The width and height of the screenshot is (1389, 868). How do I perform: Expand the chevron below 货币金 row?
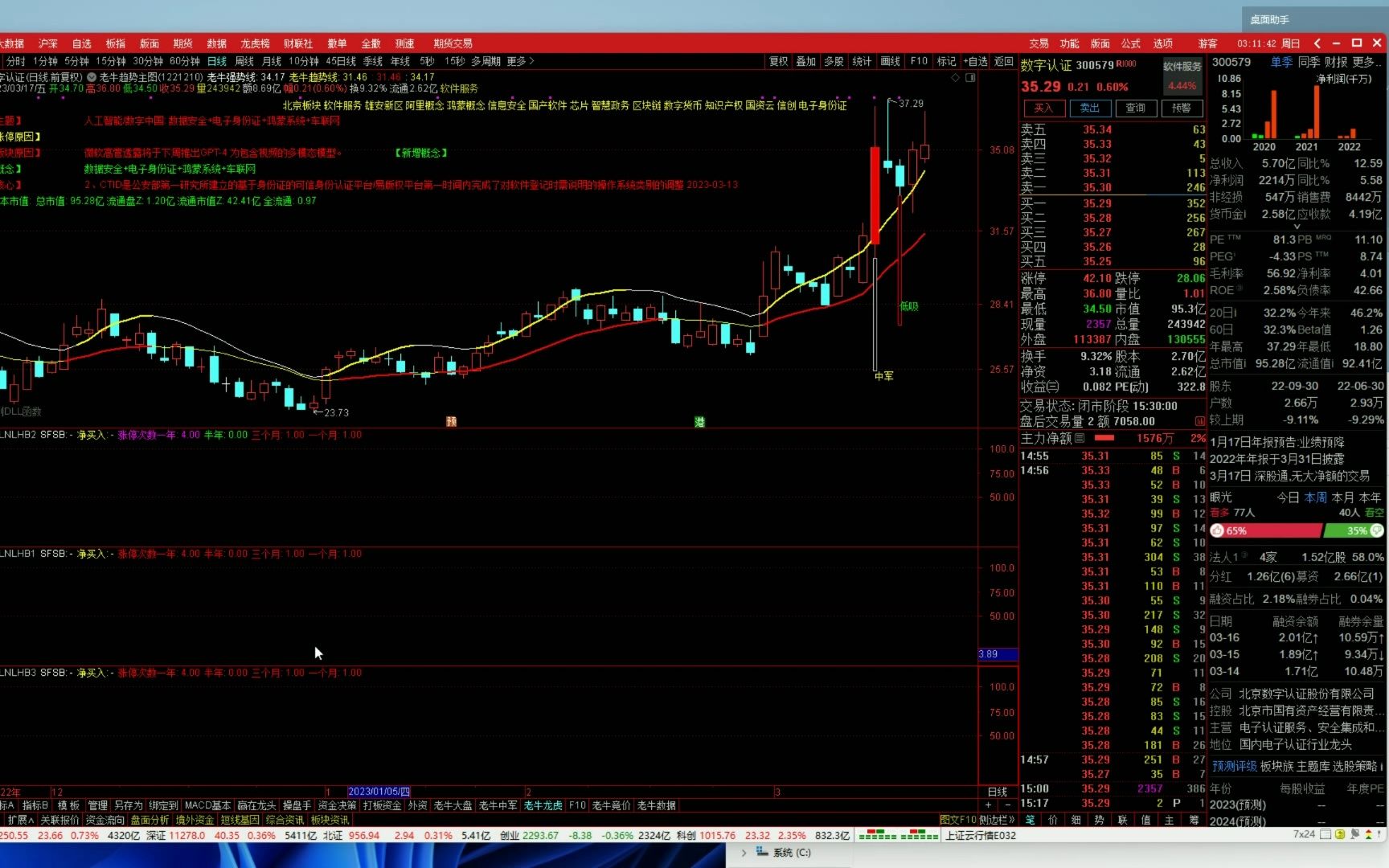[1297, 227]
